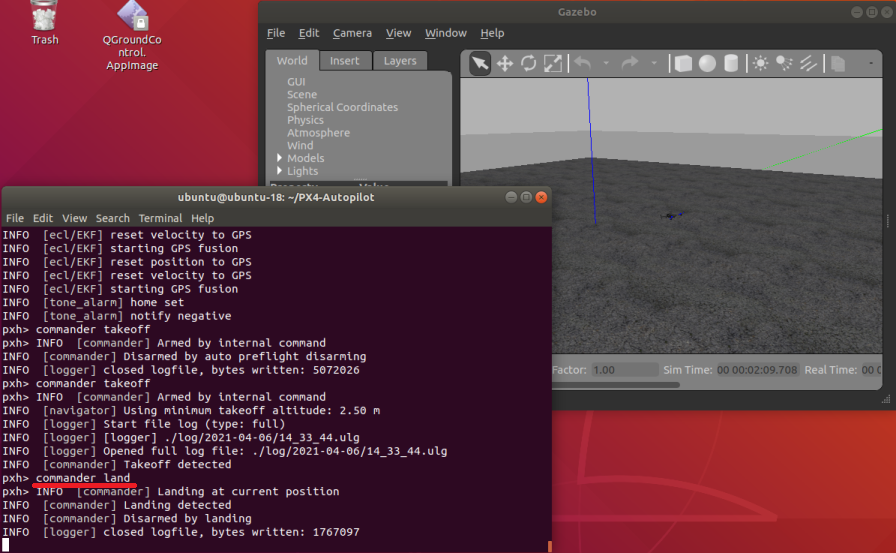The image size is (896, 553).
Task: Click the Real Time Factor value field
Action: [x=624, y=370]
